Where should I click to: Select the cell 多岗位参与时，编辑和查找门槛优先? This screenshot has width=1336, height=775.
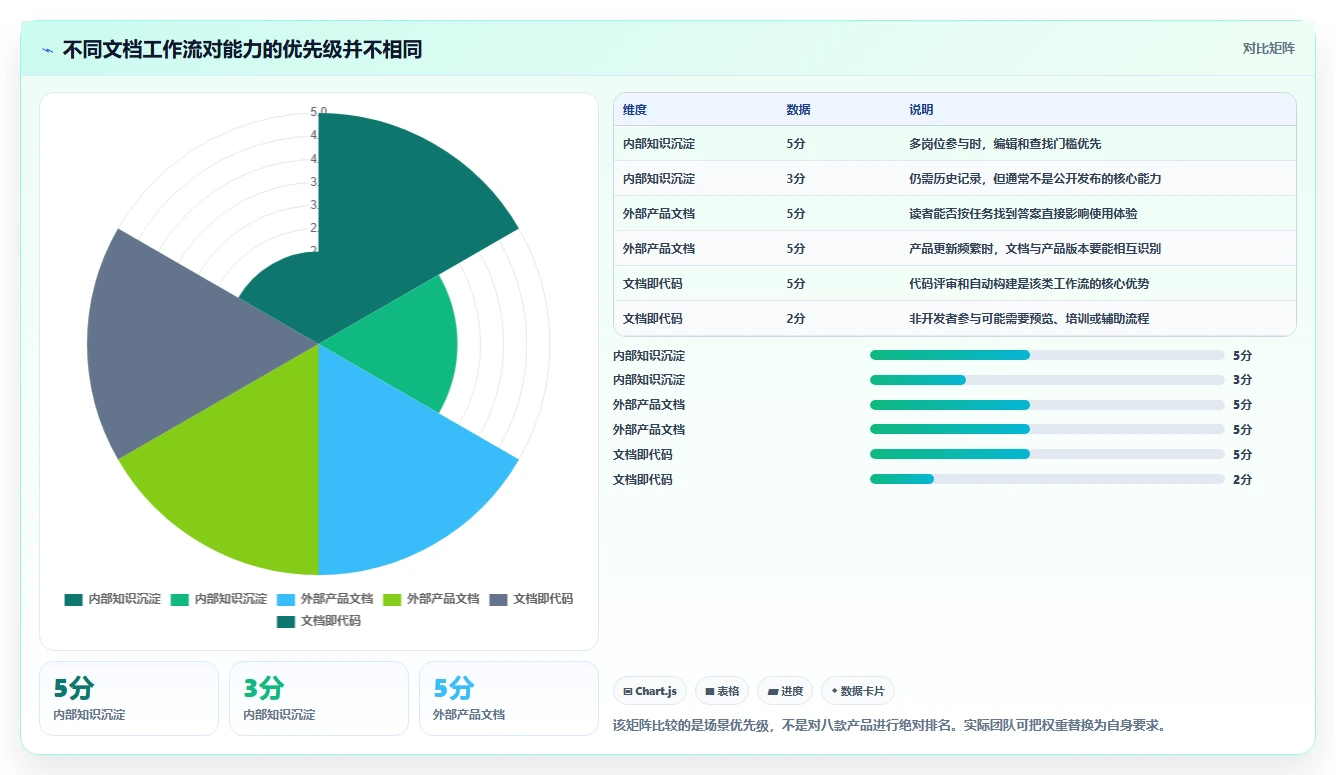[1005, 144]
